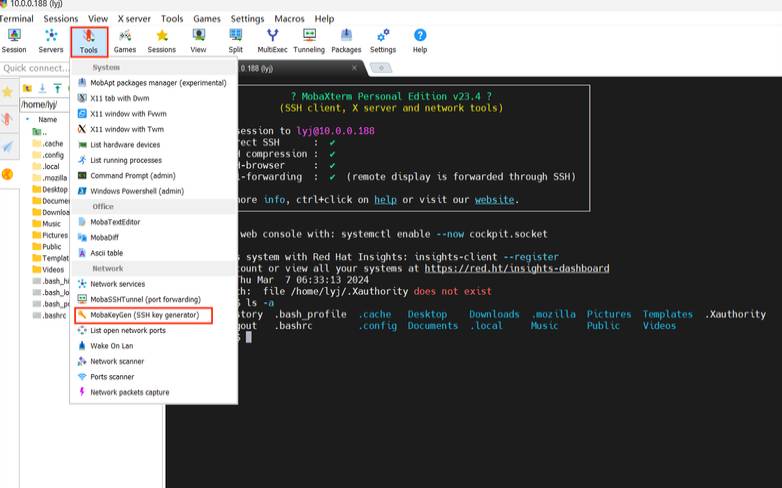Image resolution: width=782 pixels, height=488 pixels.
Task: Click the Help question mark icon
Action: tap(420, 41)
